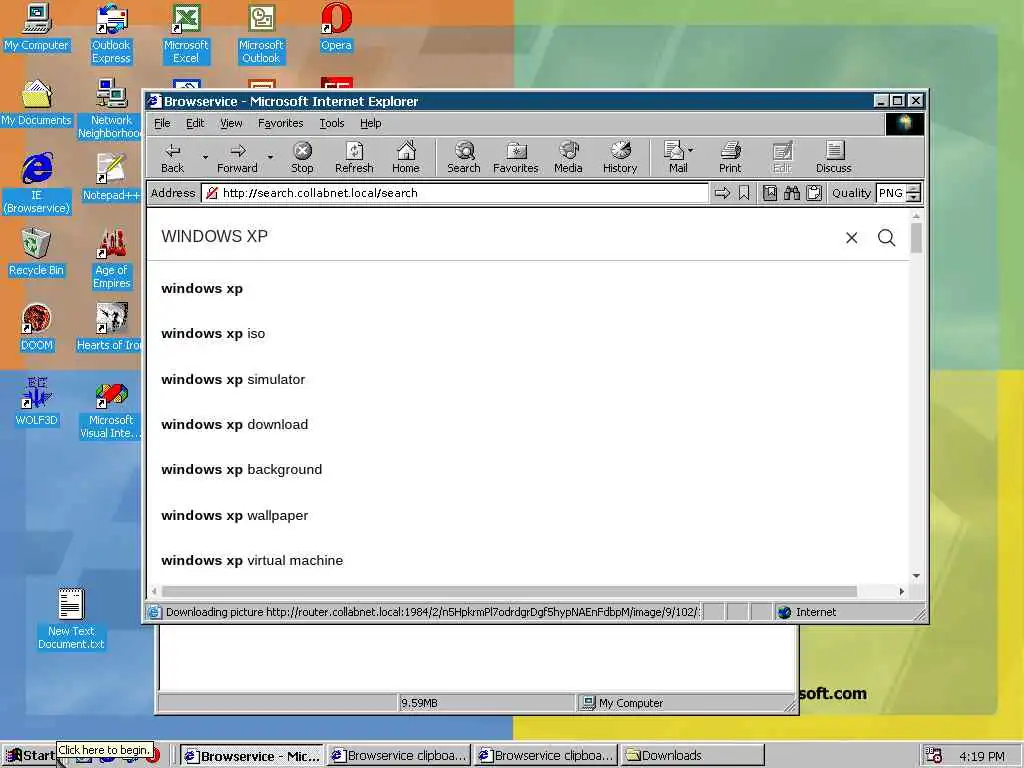Click the magnifier search icon on page
The image size is (1024, 768).
click(886, 238)
